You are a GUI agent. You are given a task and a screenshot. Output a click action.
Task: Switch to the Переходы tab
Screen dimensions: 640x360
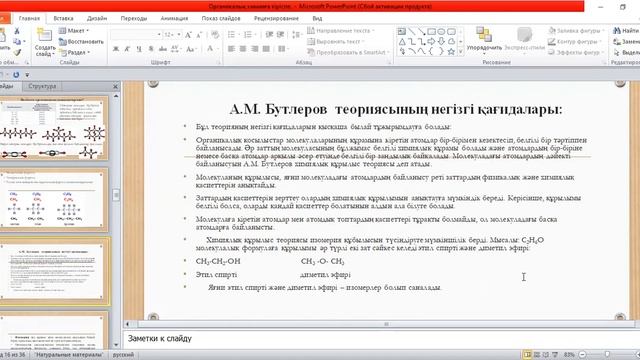[x=134, y=18]
